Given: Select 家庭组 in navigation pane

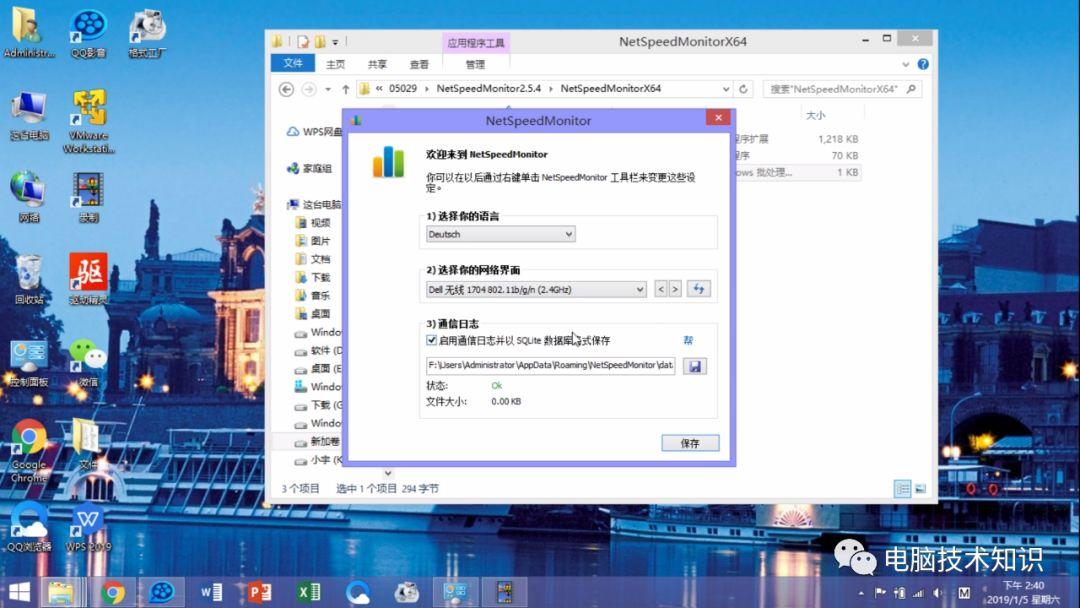Looking at the screenshot, I should tap(310, 168).
